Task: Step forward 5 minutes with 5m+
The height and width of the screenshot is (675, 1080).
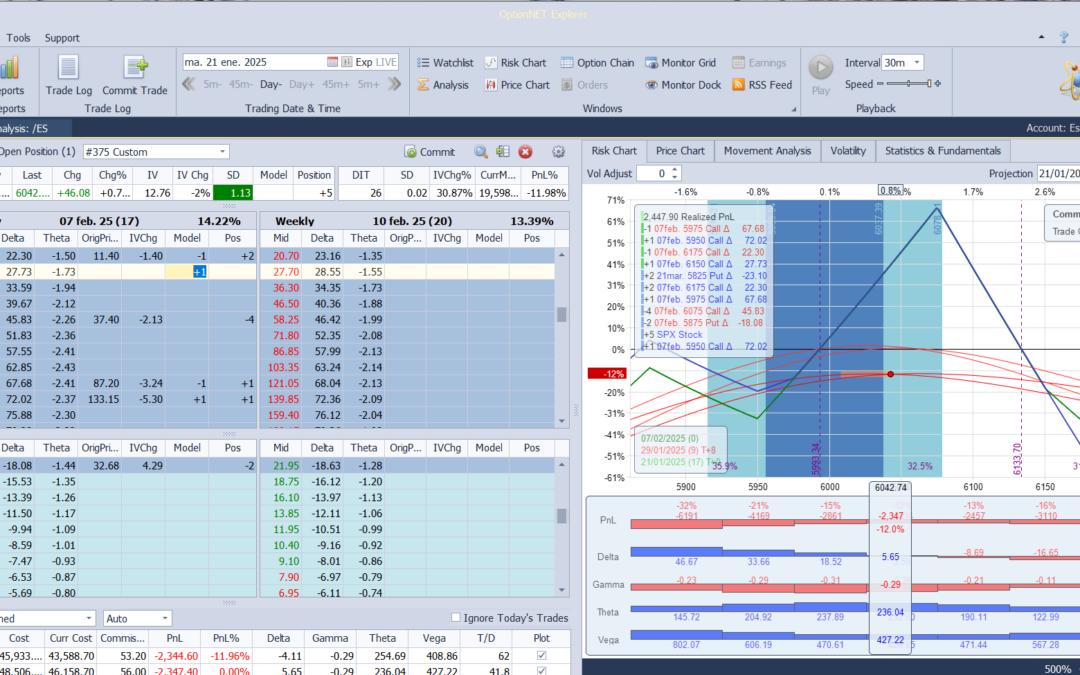Action: click(368, 84)
